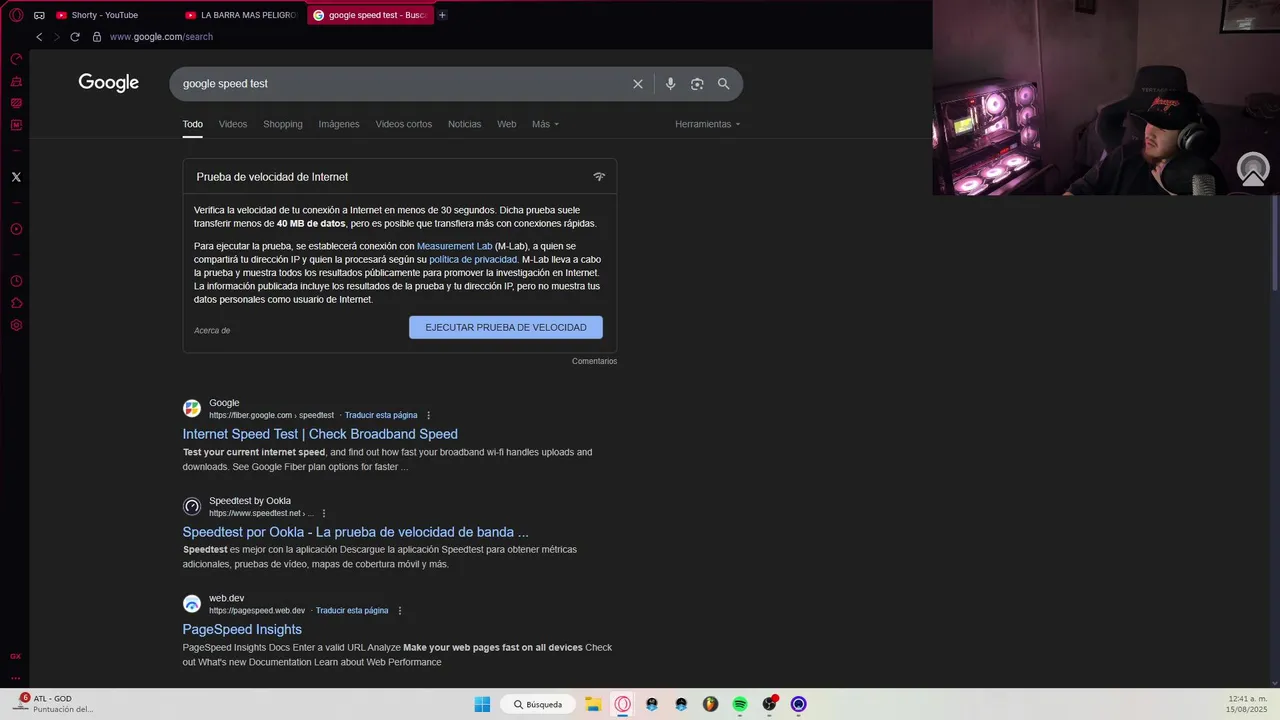Open options dots for Google Fiber result
1280x720 pixels.
(x=429, y=415)
